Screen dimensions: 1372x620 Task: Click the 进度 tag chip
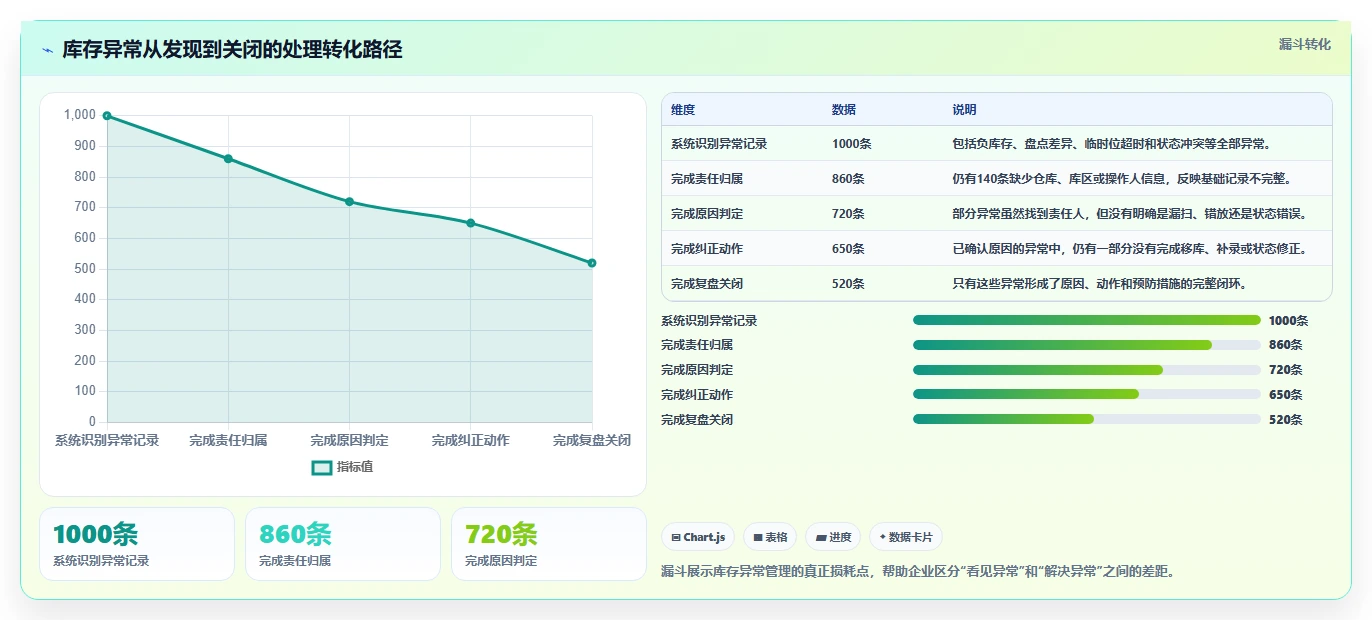[x=833, y=537]
